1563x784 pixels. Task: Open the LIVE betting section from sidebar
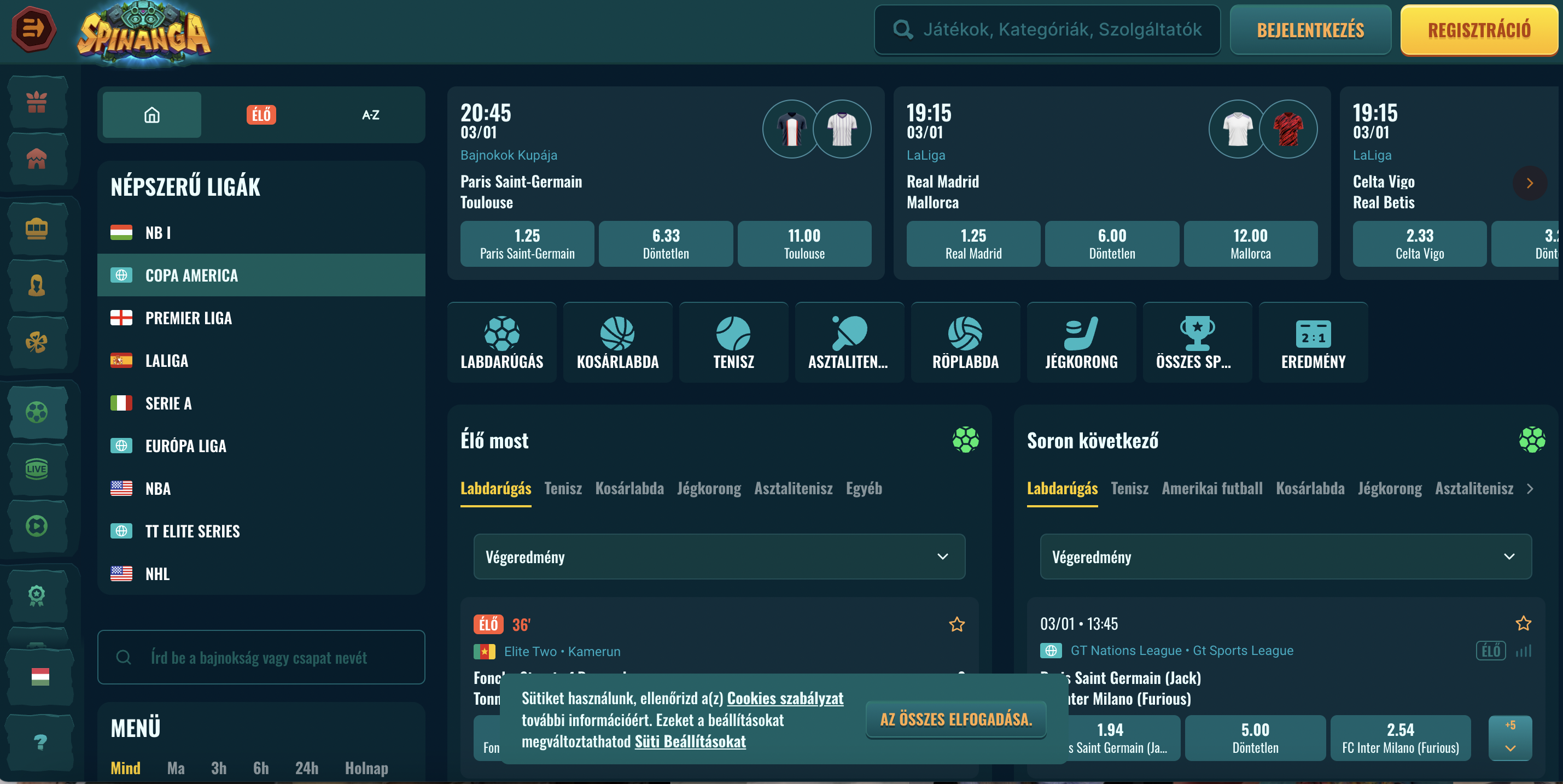38,469
